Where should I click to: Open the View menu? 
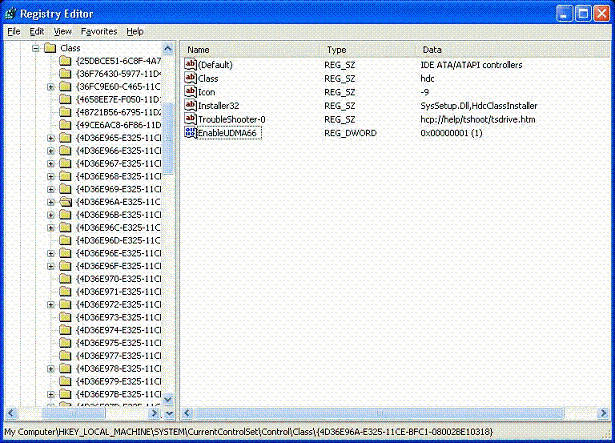pyautogui.click(x=62, y=31)
